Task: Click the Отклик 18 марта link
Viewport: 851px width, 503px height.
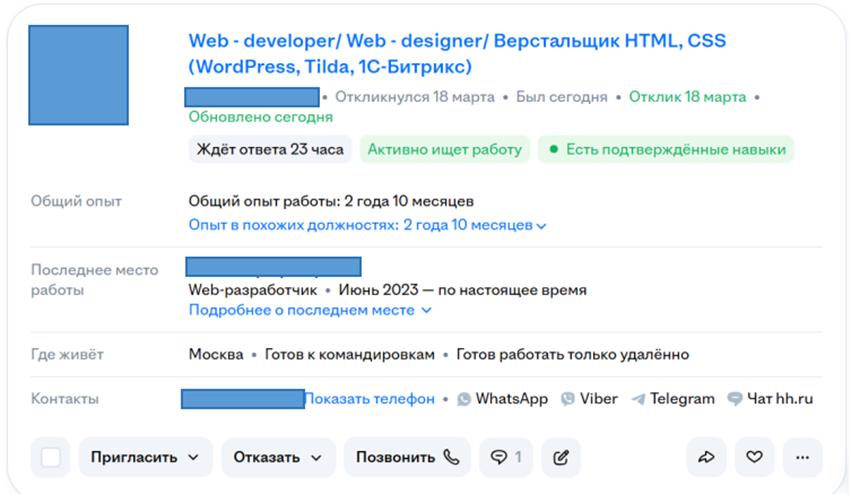Action: pos(688,97)
